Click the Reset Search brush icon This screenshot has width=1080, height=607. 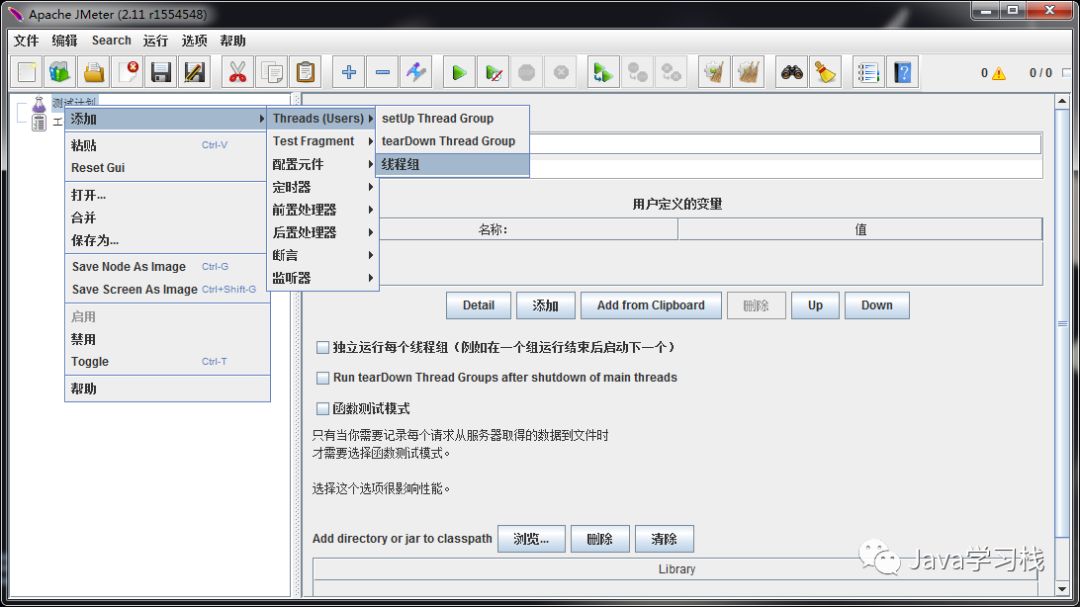click(x=825, y=72)
